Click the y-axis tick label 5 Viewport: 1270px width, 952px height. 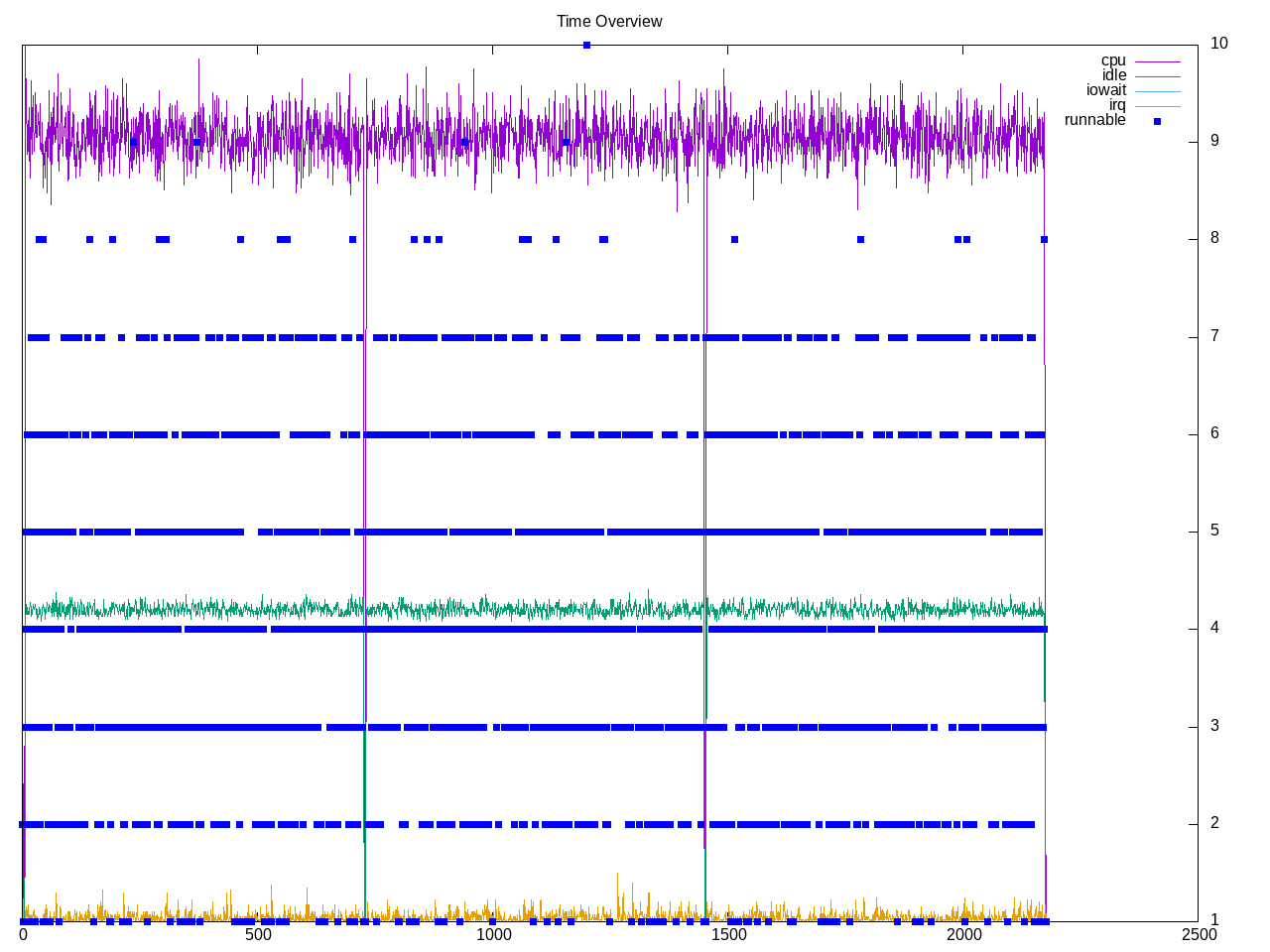click(x=1214, y=532)
